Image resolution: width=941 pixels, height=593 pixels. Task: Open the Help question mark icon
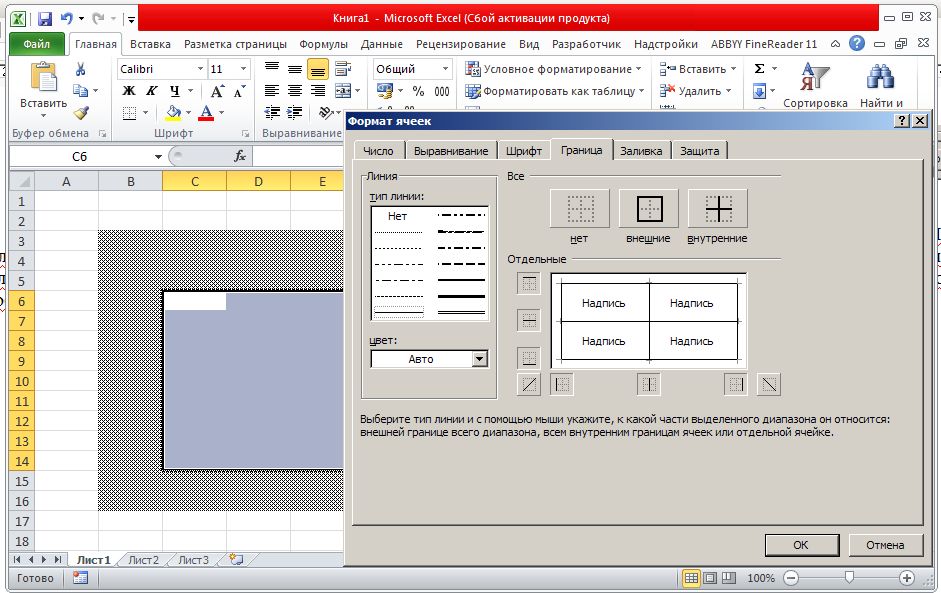tap(857, 43)
